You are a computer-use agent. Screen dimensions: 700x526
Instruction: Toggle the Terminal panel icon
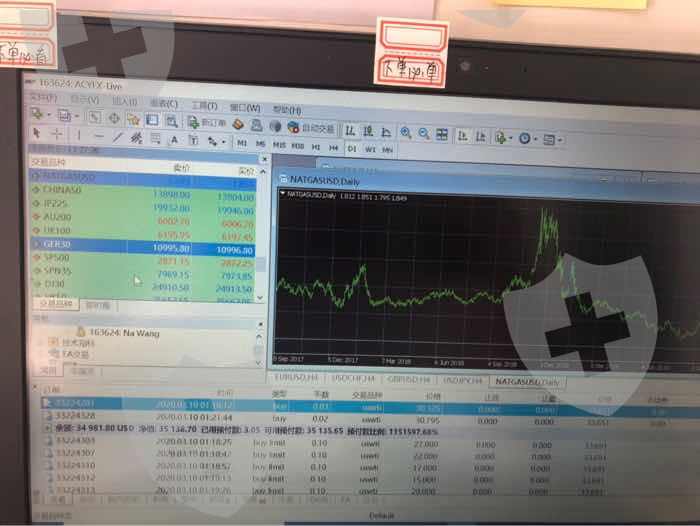click(x=152, y=120)
